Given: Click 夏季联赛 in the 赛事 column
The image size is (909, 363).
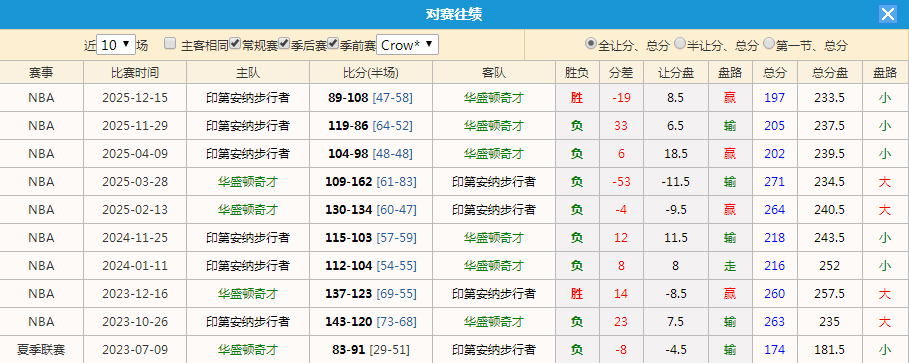Looking at the screenshot, I should (x=41, y=350).
